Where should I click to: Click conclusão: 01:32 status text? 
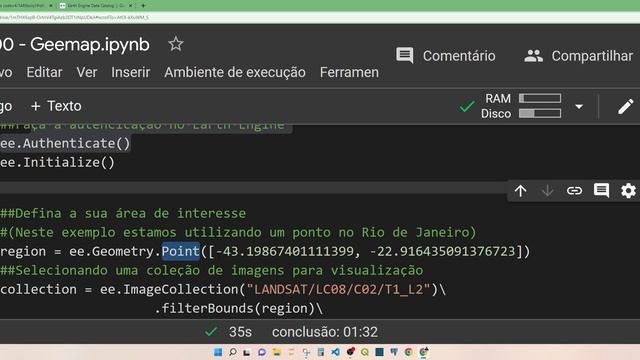pyautogui.click(x=325, y=332)
